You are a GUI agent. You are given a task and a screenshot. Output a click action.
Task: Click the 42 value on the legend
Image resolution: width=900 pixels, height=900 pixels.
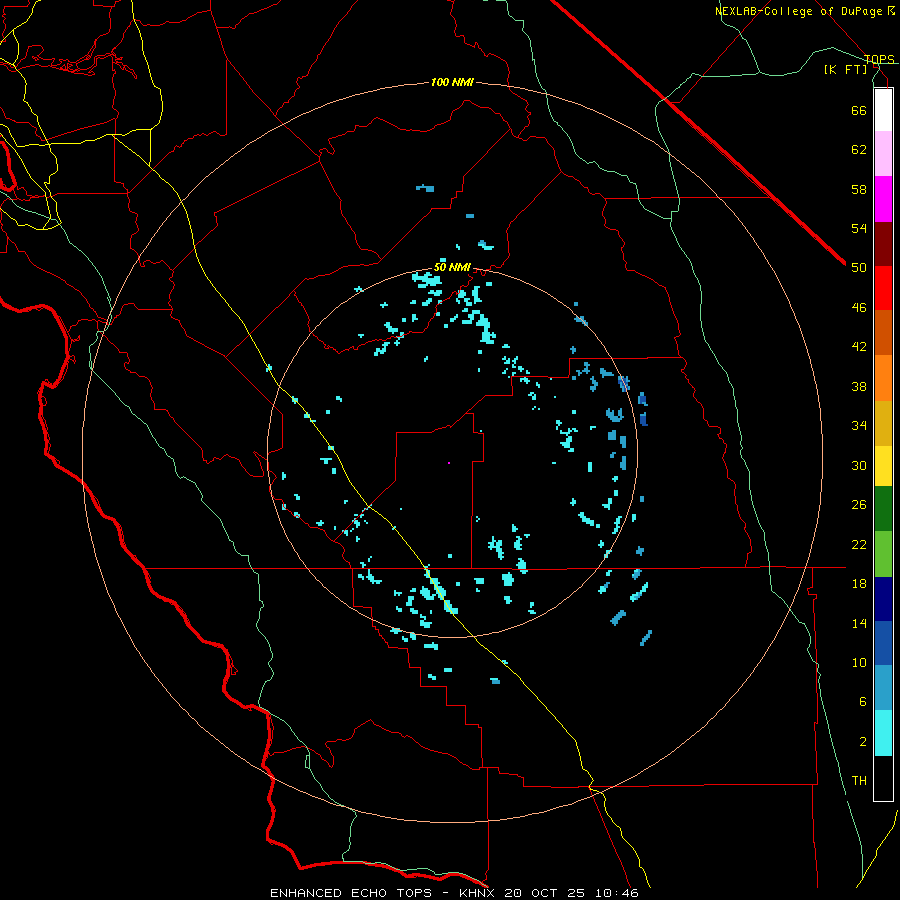859,347
